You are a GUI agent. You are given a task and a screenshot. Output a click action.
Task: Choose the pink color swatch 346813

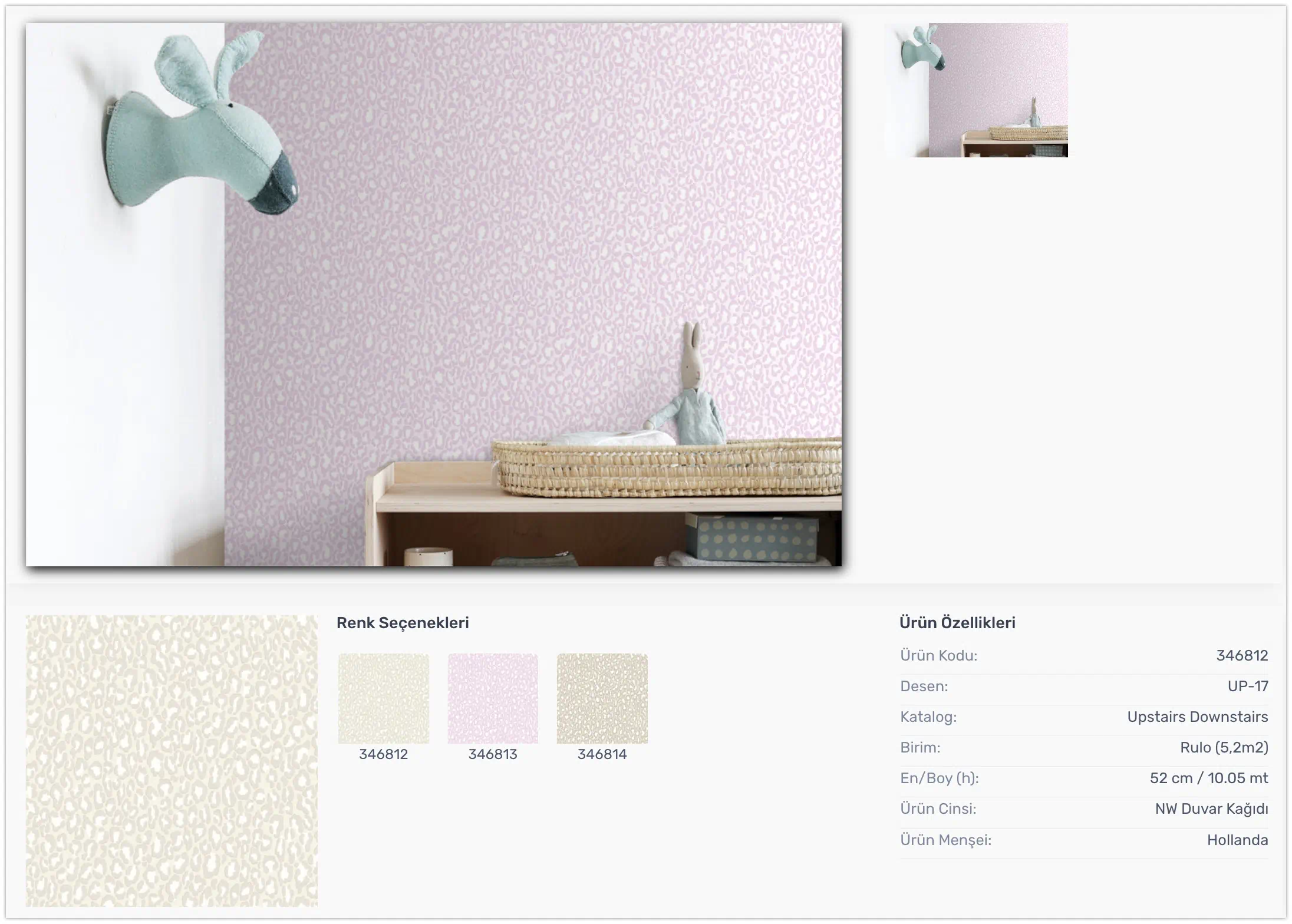pyautogui.click(x=493, y=698)
